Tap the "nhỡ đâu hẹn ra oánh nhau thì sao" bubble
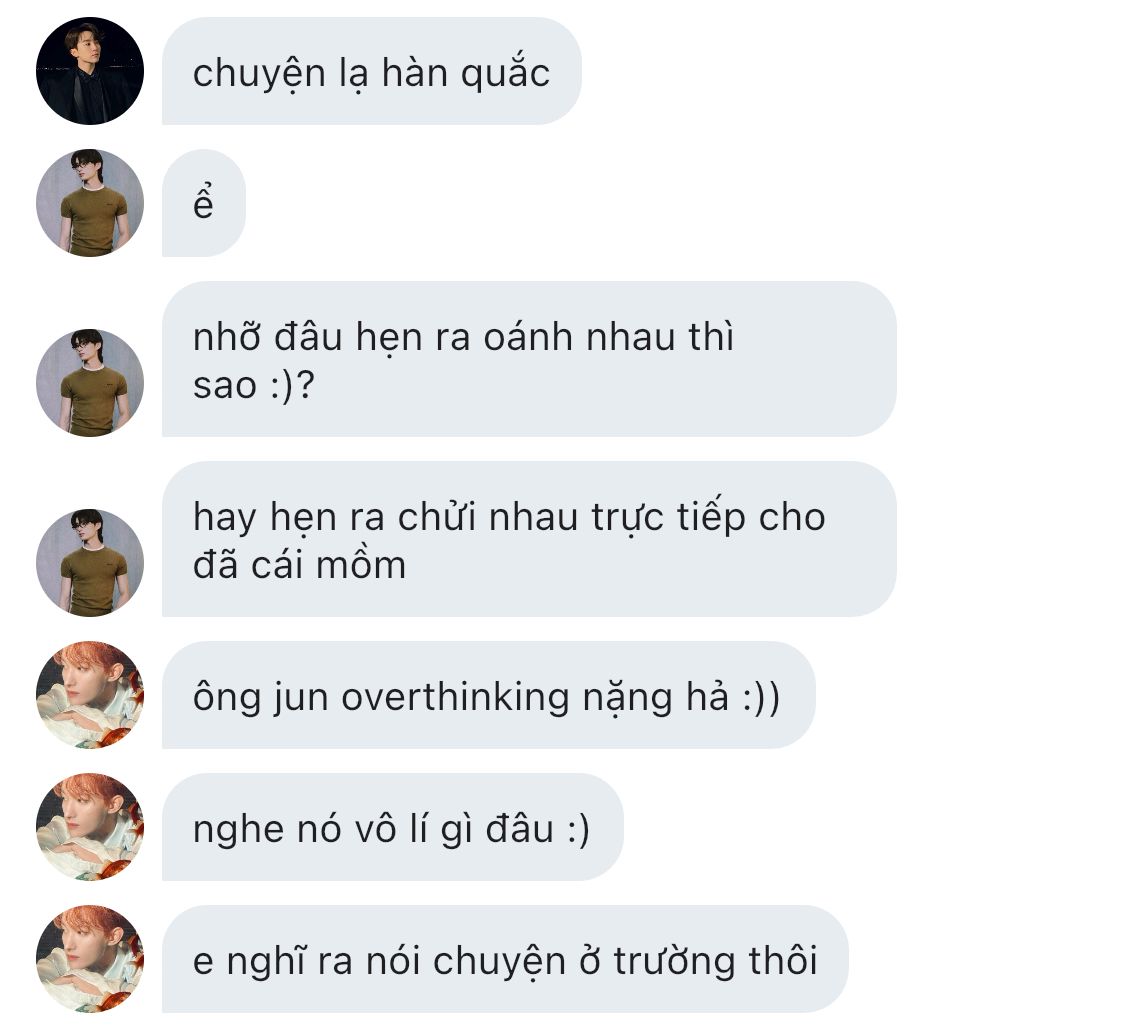The height and width of the screenshot is (1025, 1125). tap(529, 359)
